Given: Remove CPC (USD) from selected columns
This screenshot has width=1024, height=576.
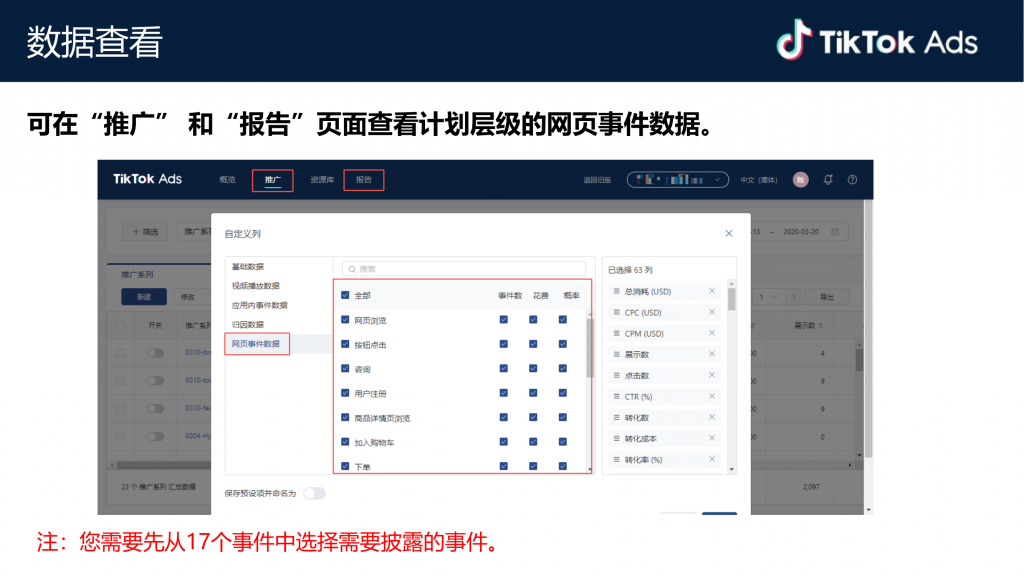Looking at the screenshot, I should coord(712,312).
